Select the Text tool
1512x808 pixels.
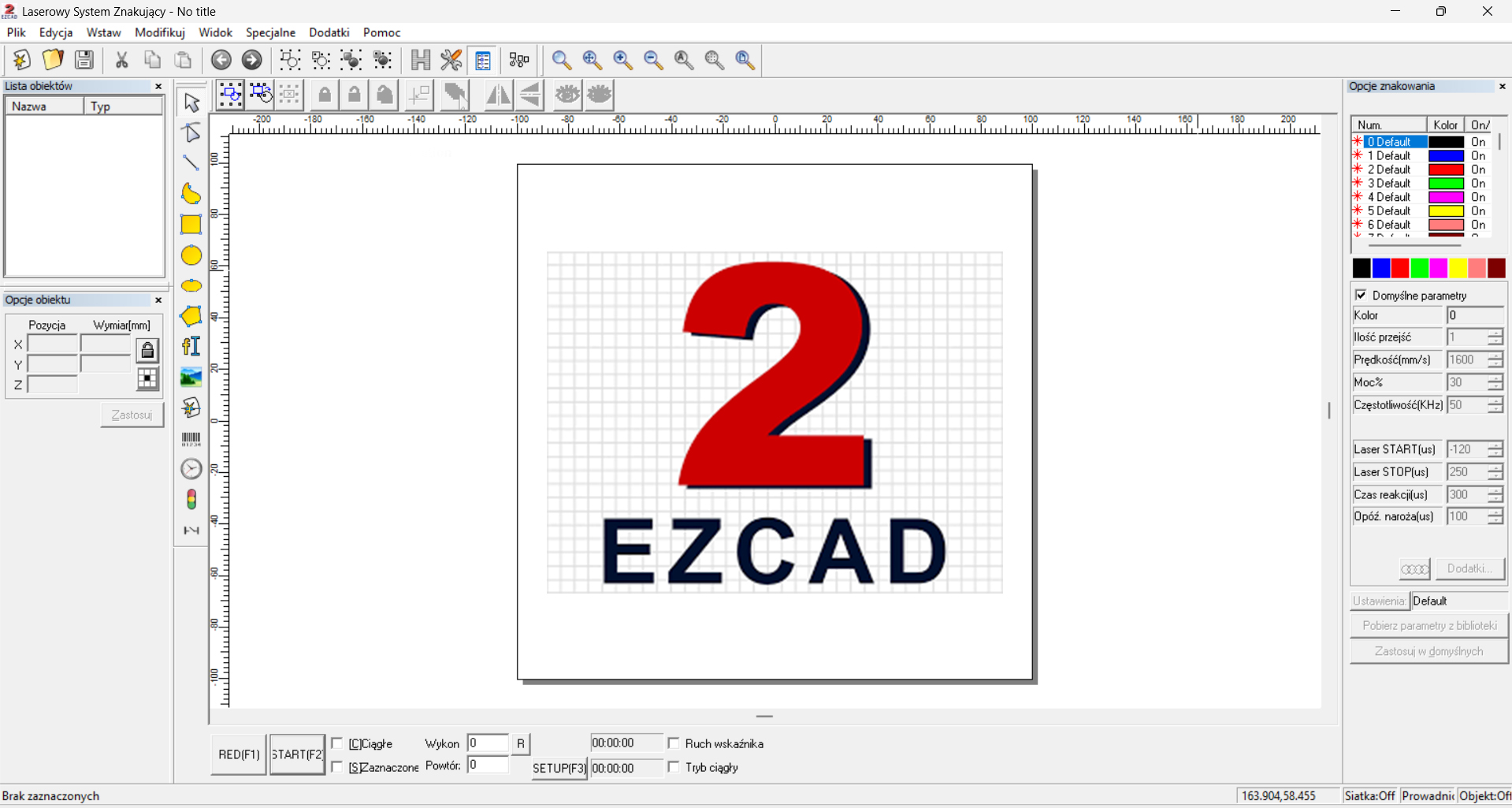coord(191,347)
